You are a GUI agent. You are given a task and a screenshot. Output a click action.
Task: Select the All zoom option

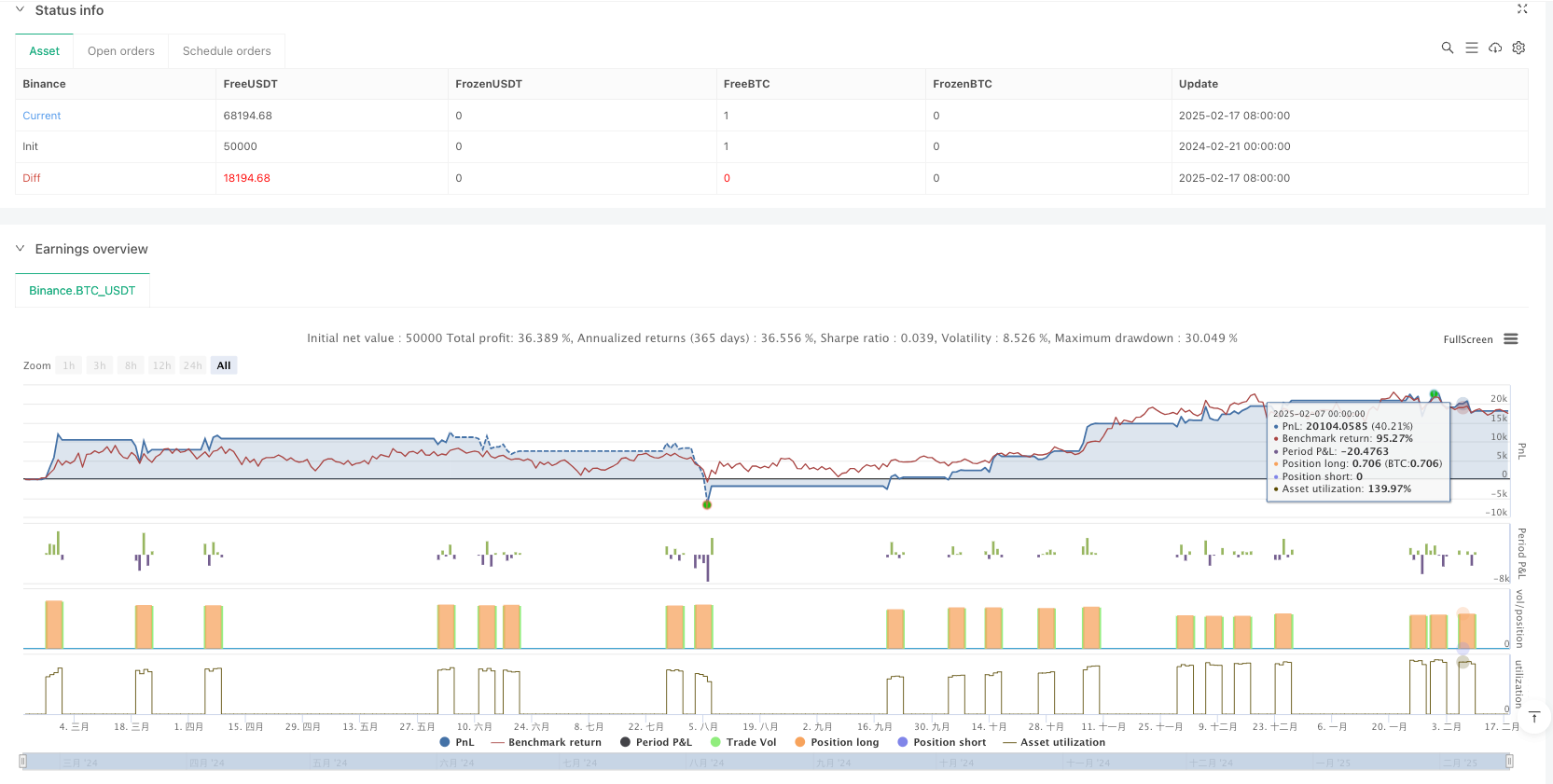click(224, 365)
